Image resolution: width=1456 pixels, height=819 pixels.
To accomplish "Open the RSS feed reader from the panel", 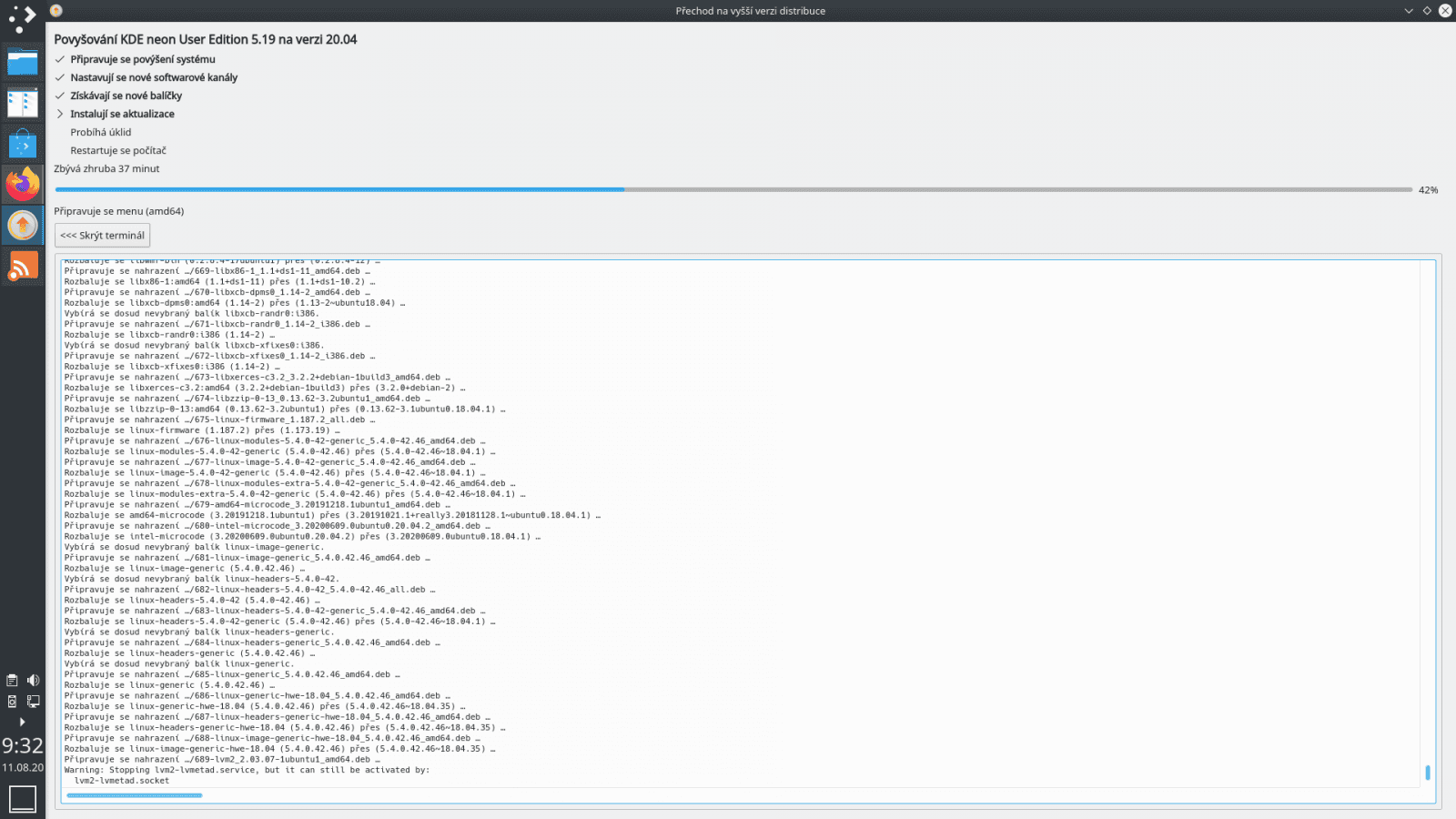I will pos(22,264).
